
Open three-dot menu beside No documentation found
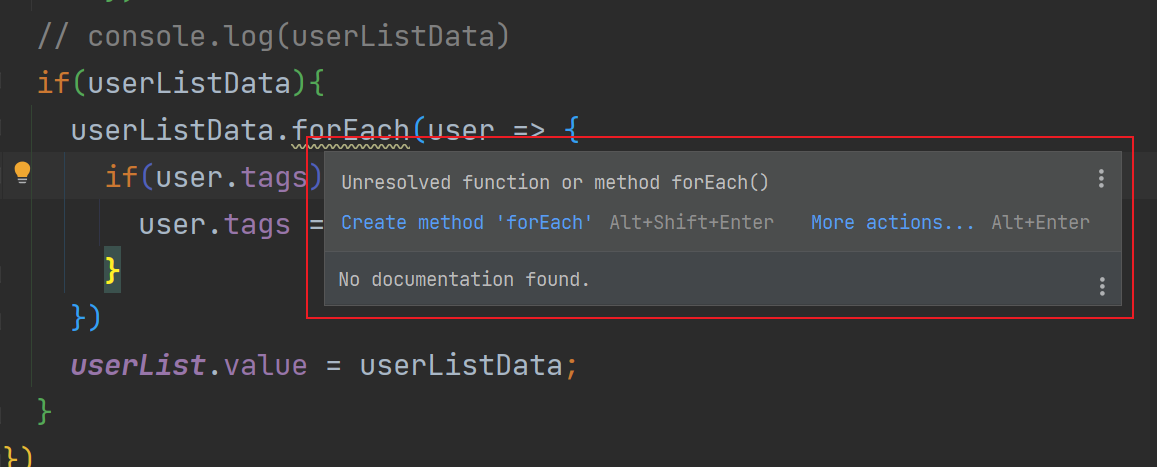(1102, 286)
